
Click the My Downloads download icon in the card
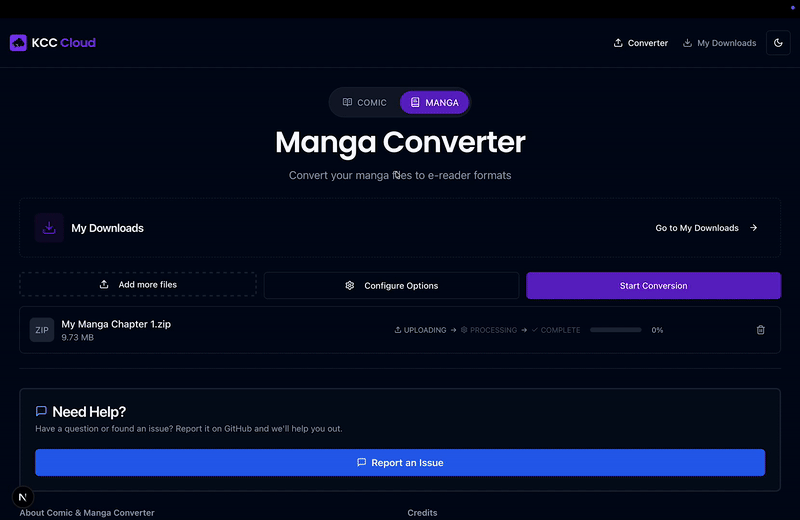pos(49,228)
